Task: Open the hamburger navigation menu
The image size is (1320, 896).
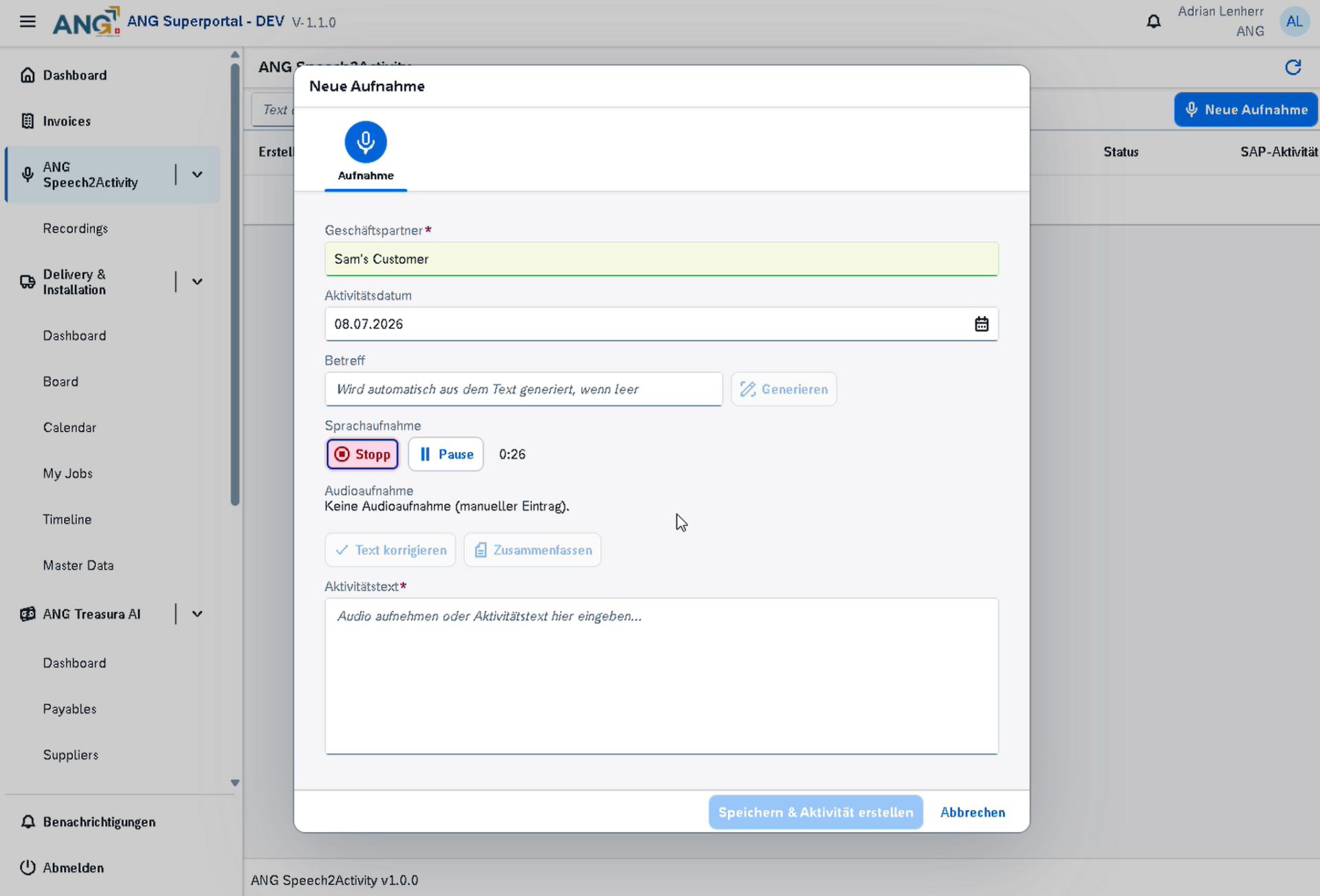Action: (x=27, y=21)
